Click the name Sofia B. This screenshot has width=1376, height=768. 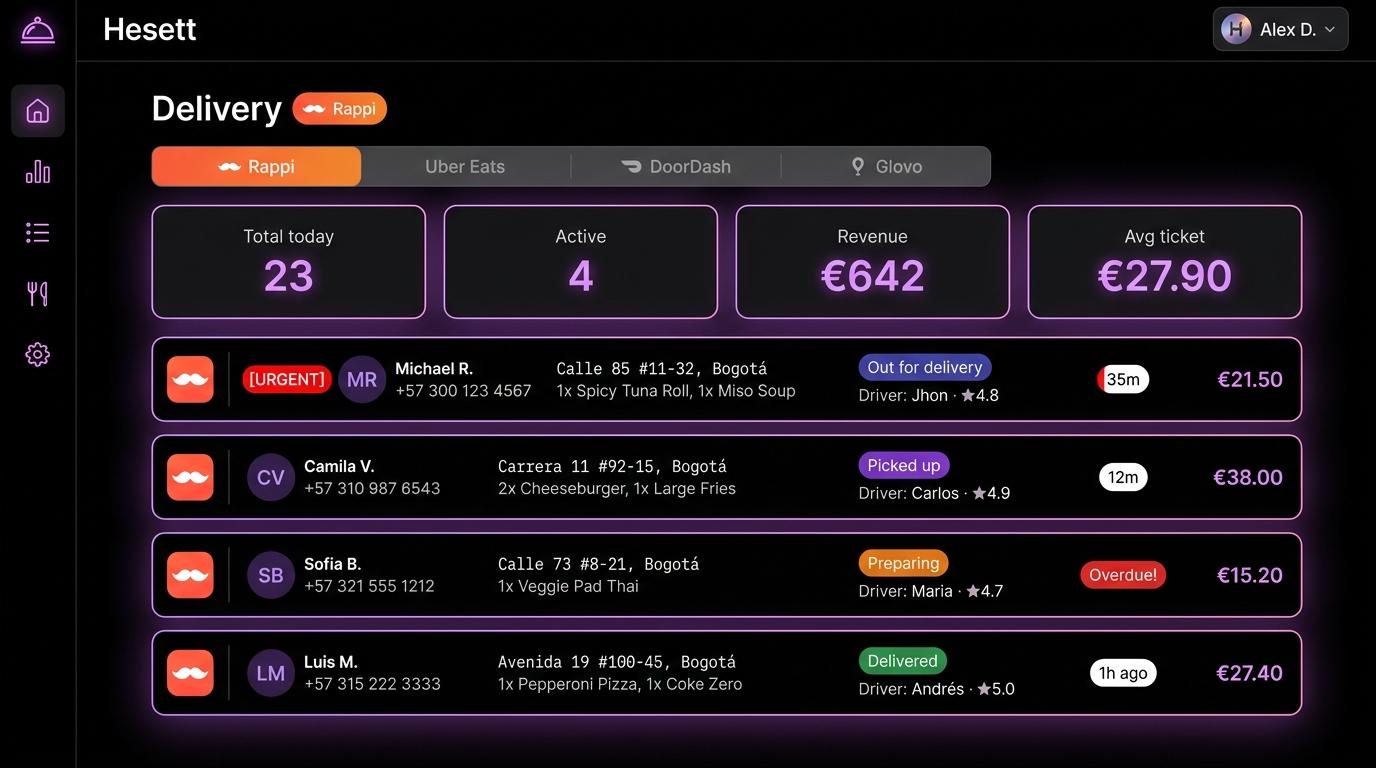point(333,565)
